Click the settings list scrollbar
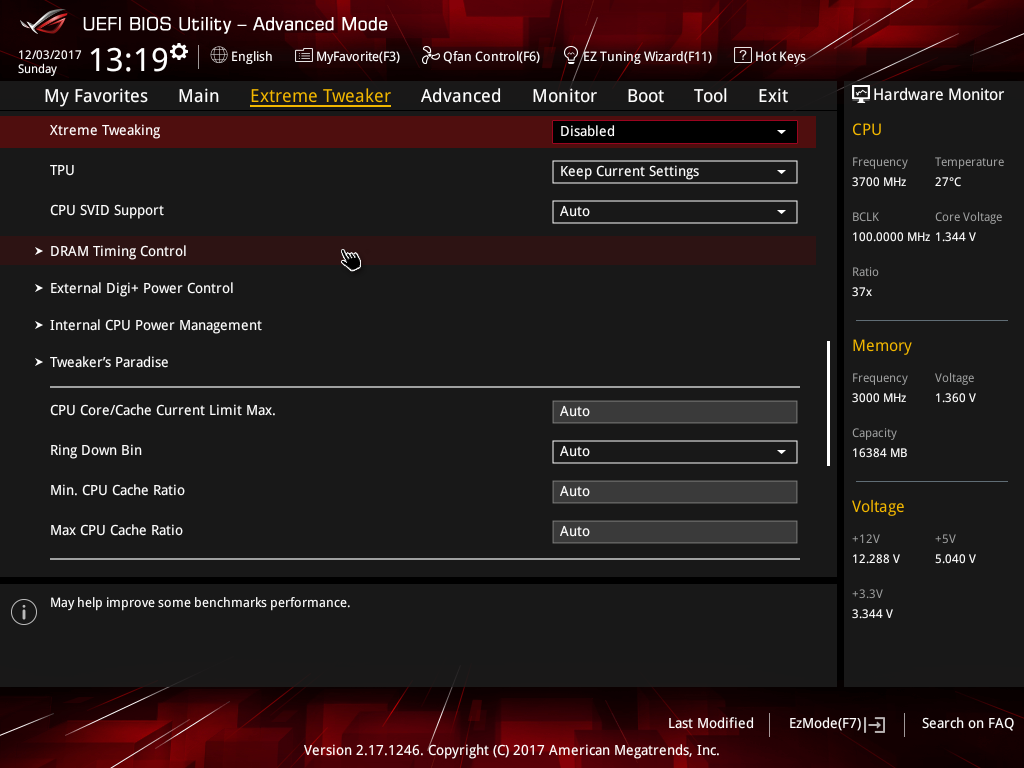The width and height of the screenshot is (1024, 768). (829, 404)
